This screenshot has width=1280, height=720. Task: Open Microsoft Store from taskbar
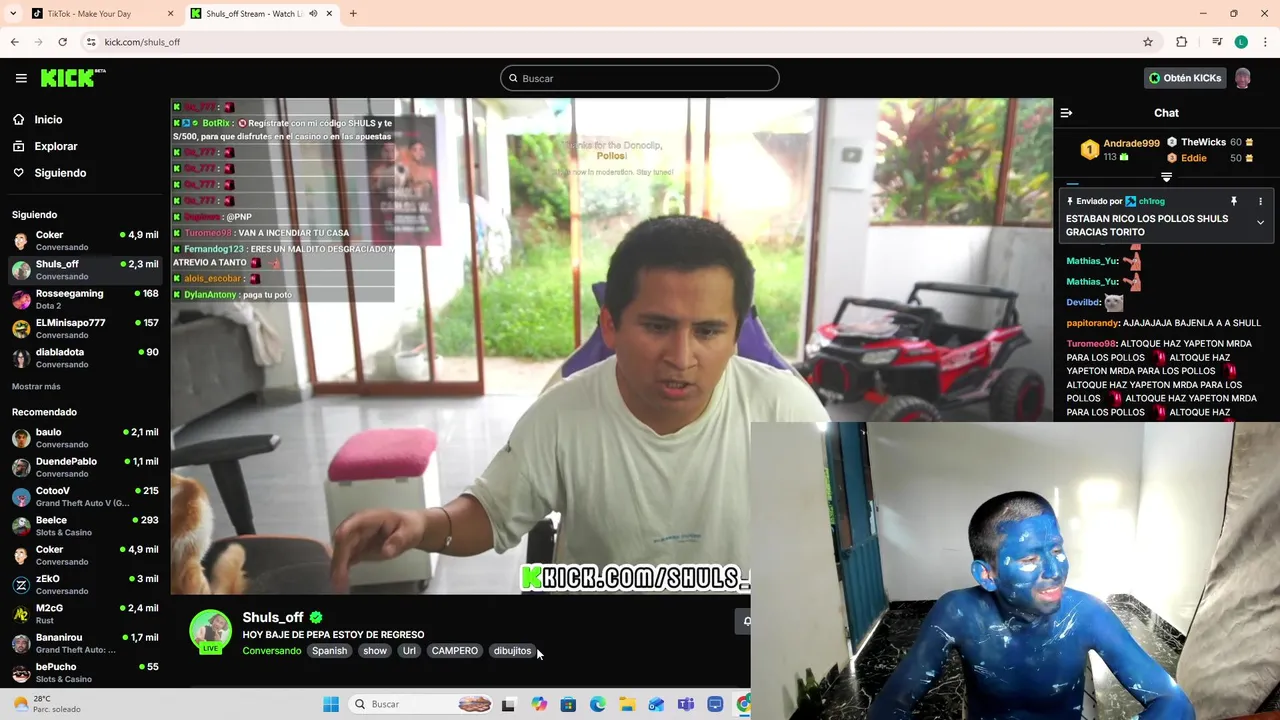click(x=568, y=704)
